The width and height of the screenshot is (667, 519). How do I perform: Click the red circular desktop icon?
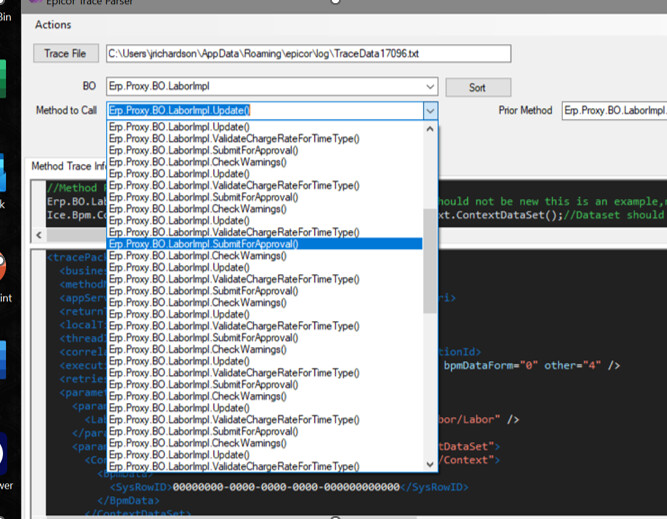pyautogui.click(x=5, y=268)
